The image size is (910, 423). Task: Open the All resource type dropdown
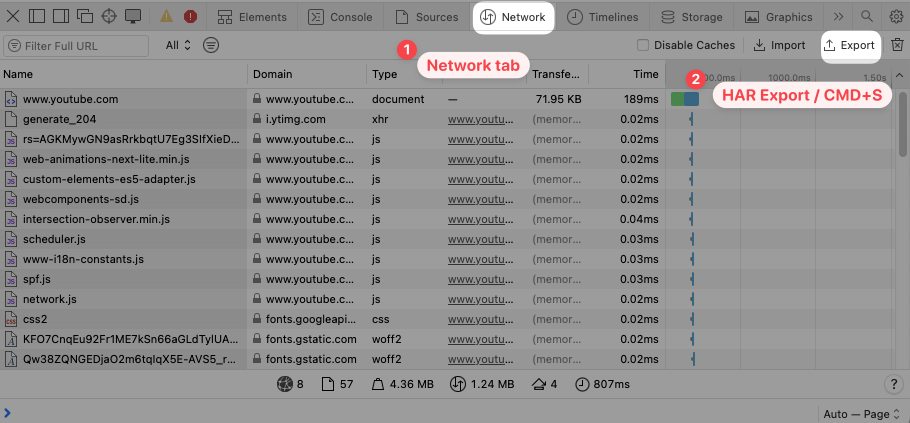click(x=178, y=45)
